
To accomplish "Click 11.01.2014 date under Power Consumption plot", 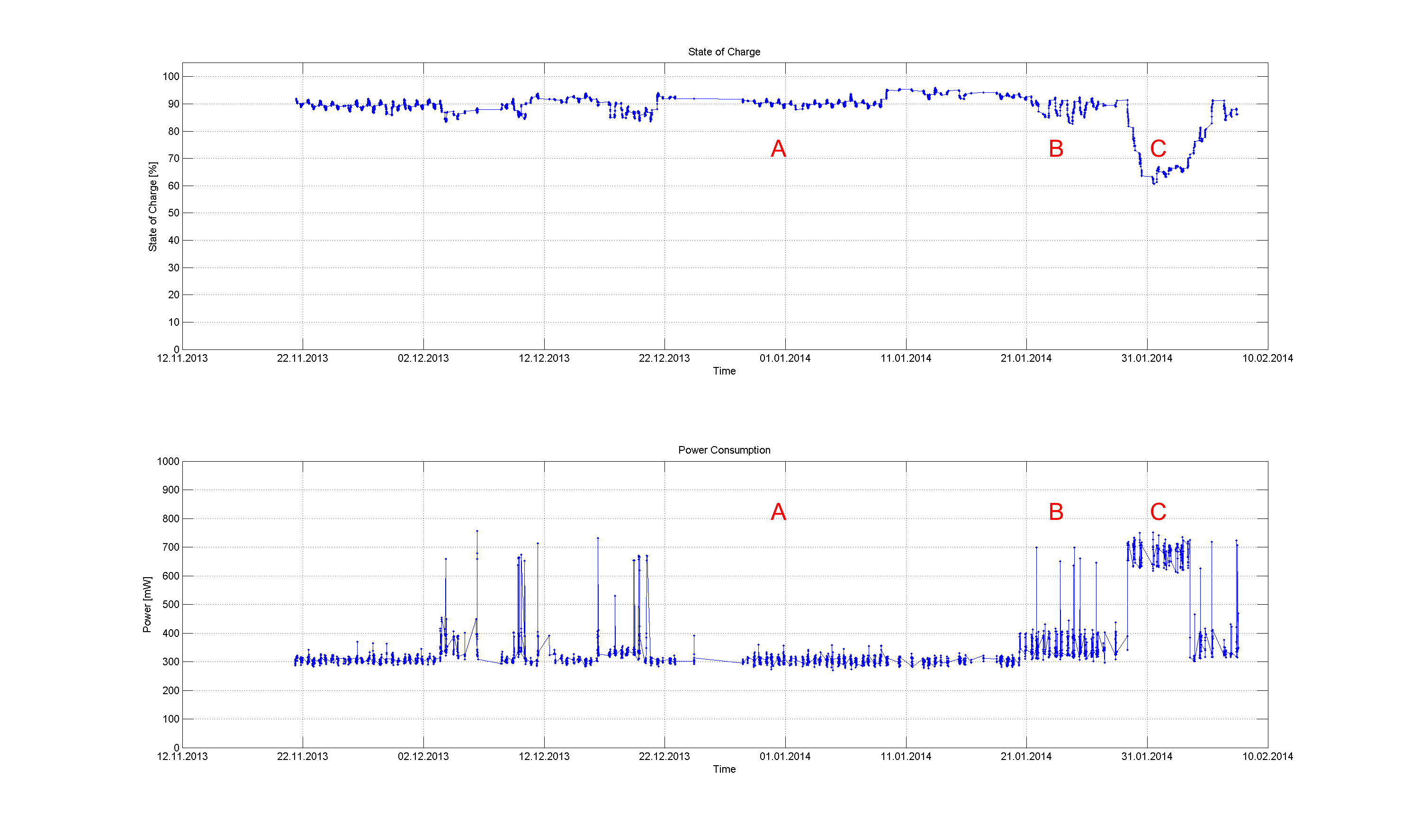I will click(x=906, y=756).
